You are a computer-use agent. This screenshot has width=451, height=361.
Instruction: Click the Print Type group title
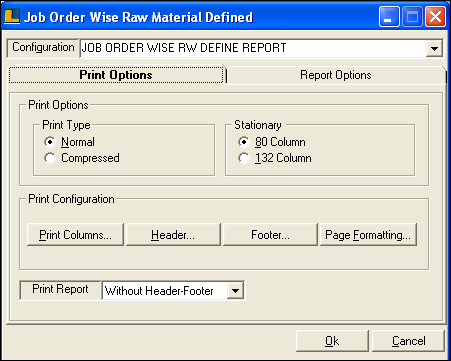(x=66, y=125)
